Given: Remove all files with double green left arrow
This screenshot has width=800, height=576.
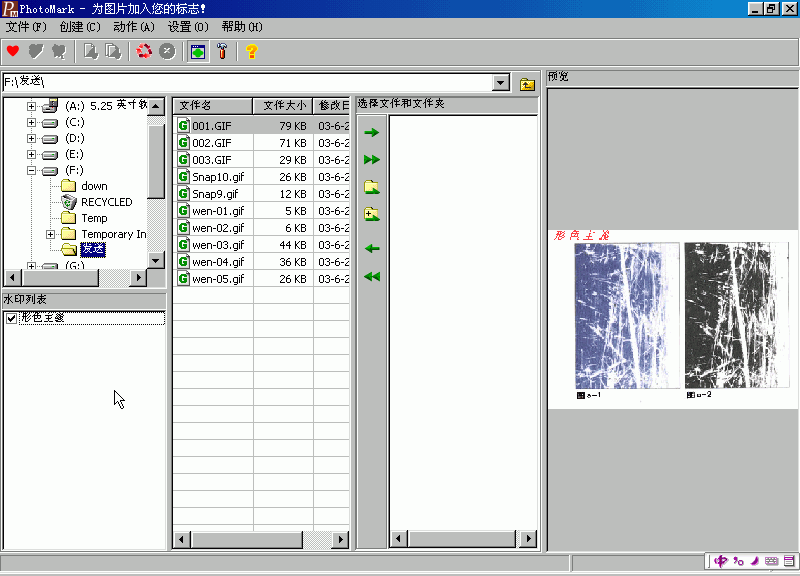Looking at the screenshot, I should pos(372,277).
